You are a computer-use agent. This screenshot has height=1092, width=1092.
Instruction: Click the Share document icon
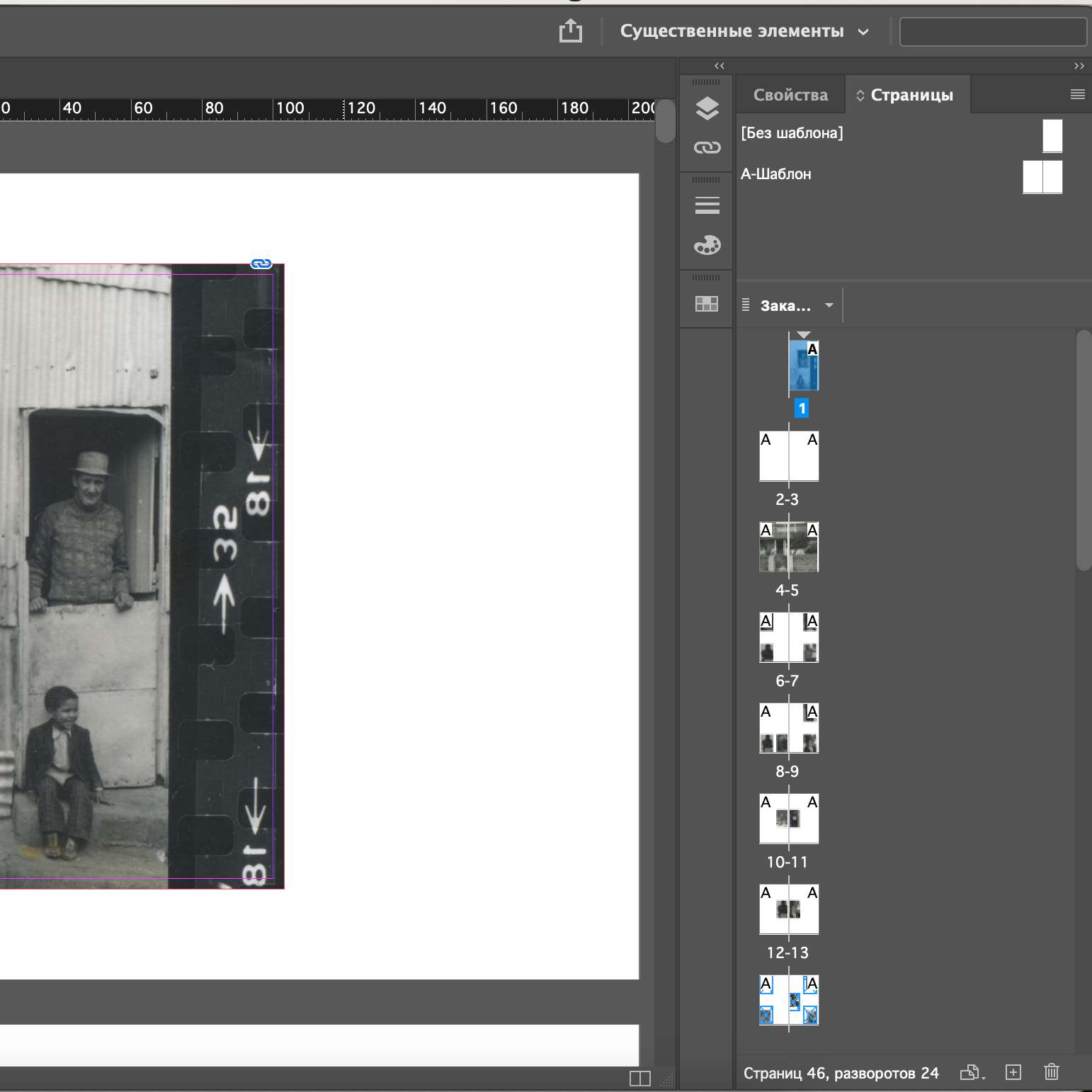click(x=571, y=30)
